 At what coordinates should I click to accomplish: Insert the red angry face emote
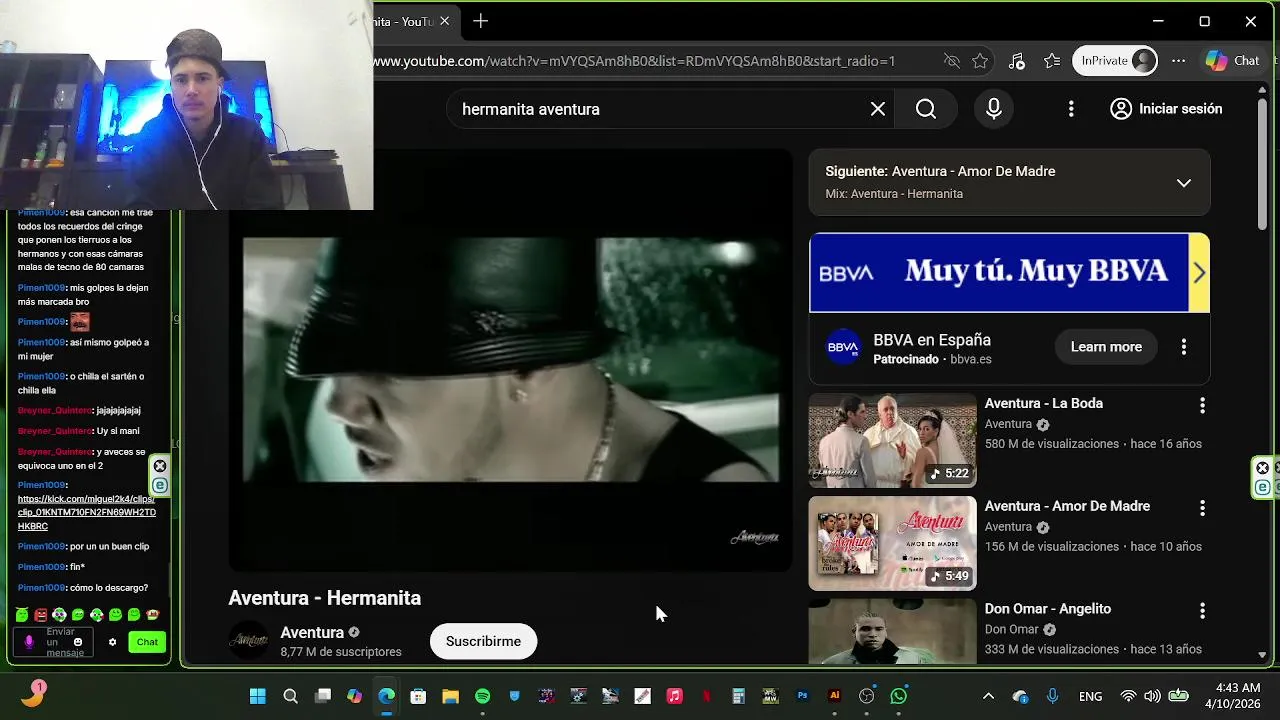coord(40,615)
